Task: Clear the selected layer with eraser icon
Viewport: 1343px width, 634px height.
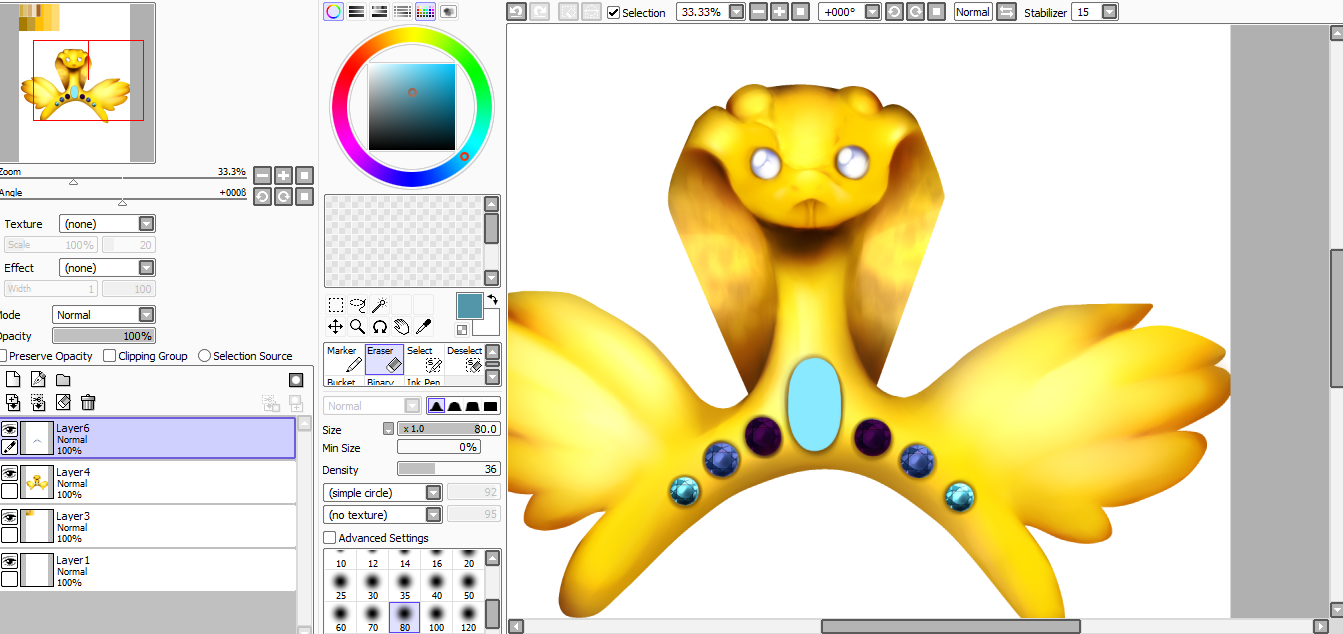Action: click(63, 402)
